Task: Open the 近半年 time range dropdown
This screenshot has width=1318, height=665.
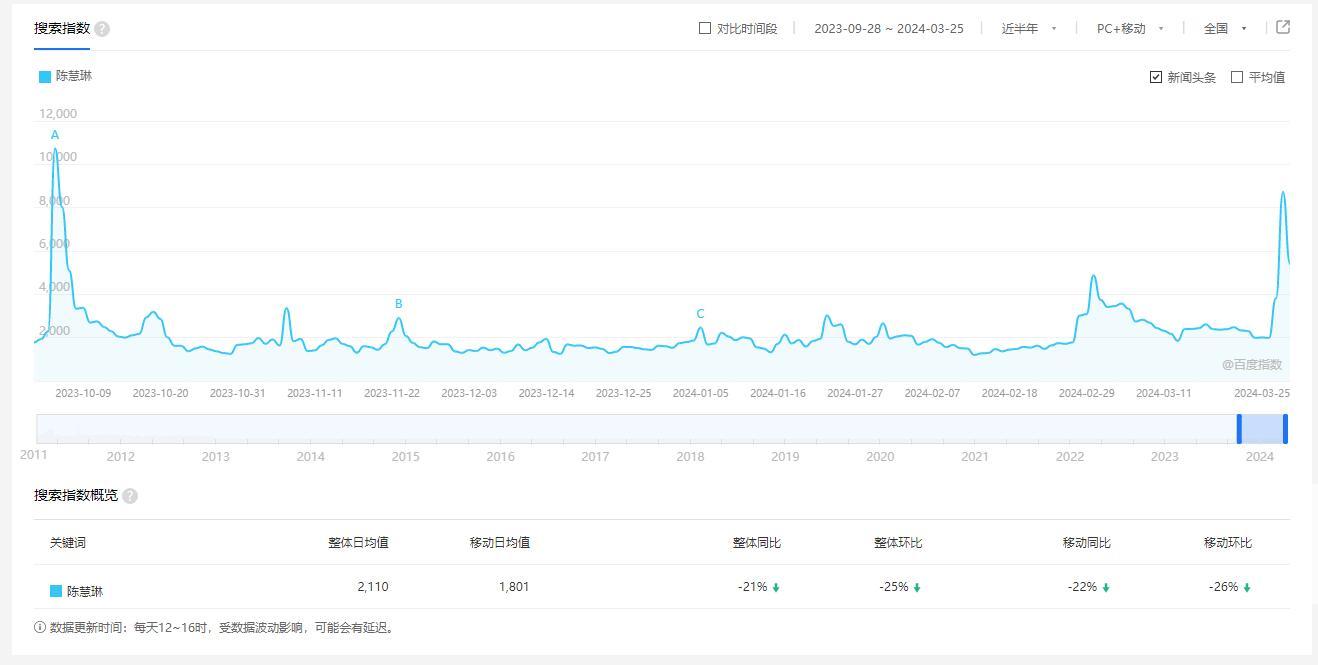Action: tap(1029, 29)
